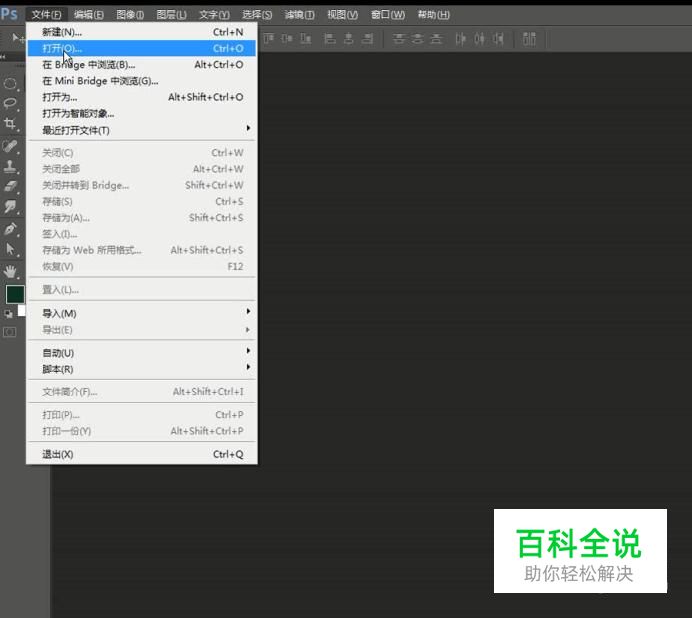Open the 帮助(H) menu
692x618 pixels.
[x=434, y=15]
